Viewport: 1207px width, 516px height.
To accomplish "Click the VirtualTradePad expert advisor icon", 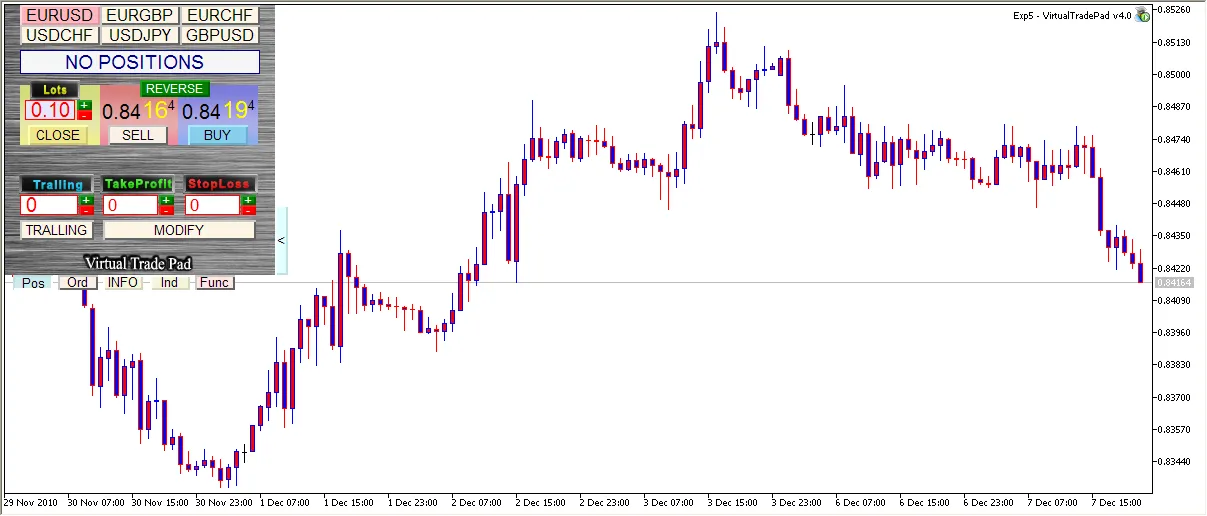I will (x=1142, y=15).
